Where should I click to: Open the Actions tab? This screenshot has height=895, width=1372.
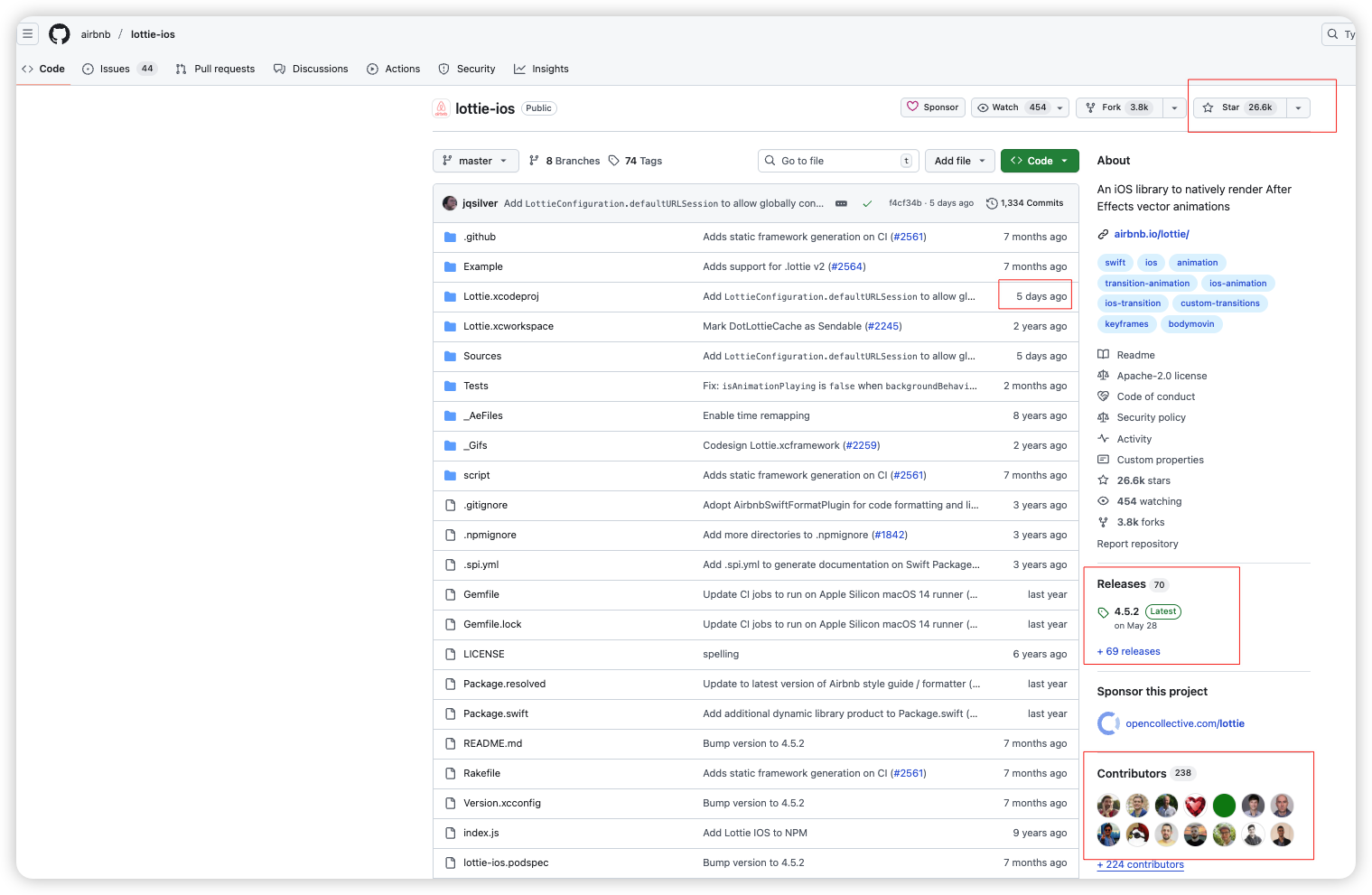(394, 69)
